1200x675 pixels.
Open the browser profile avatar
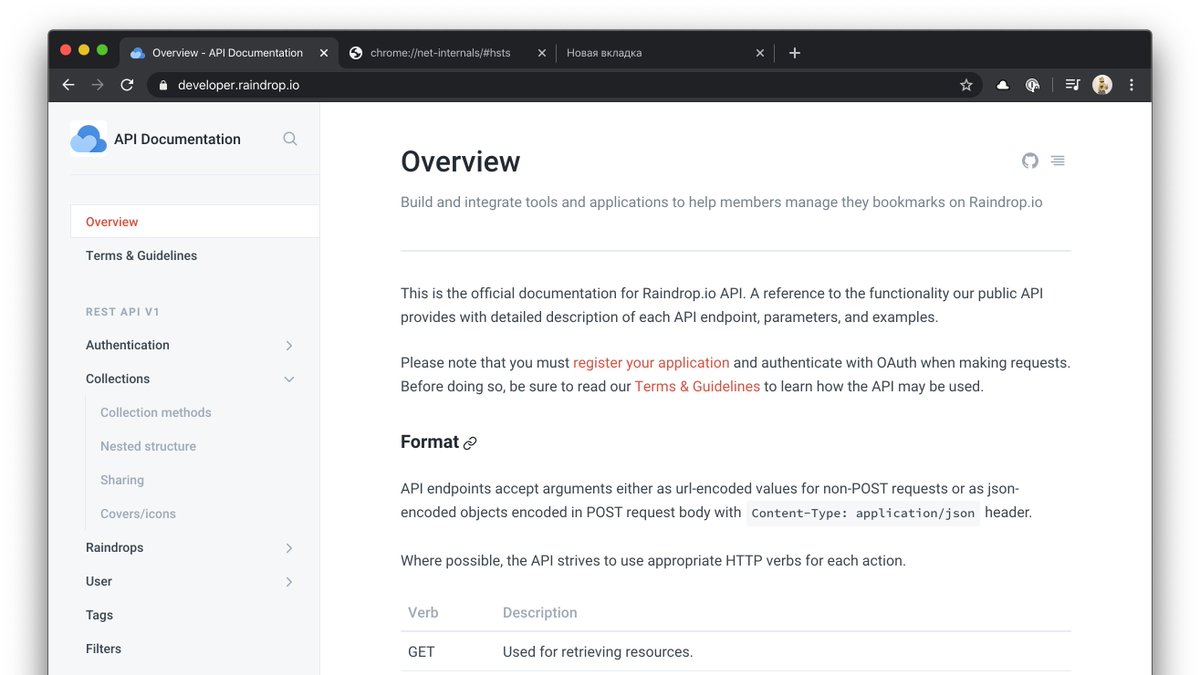tap(1101, 85)
